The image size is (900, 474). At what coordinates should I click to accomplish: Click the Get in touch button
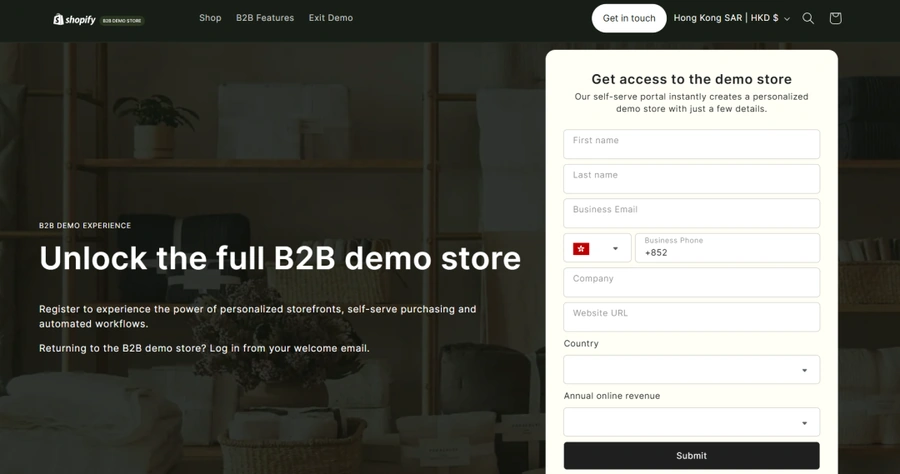point(629,18)
